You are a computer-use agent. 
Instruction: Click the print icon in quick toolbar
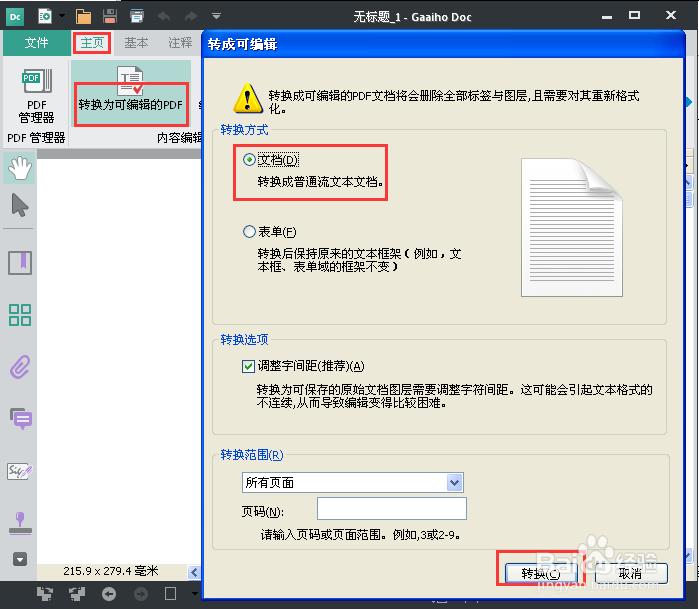pyautogui.click(x=137, y=16)
